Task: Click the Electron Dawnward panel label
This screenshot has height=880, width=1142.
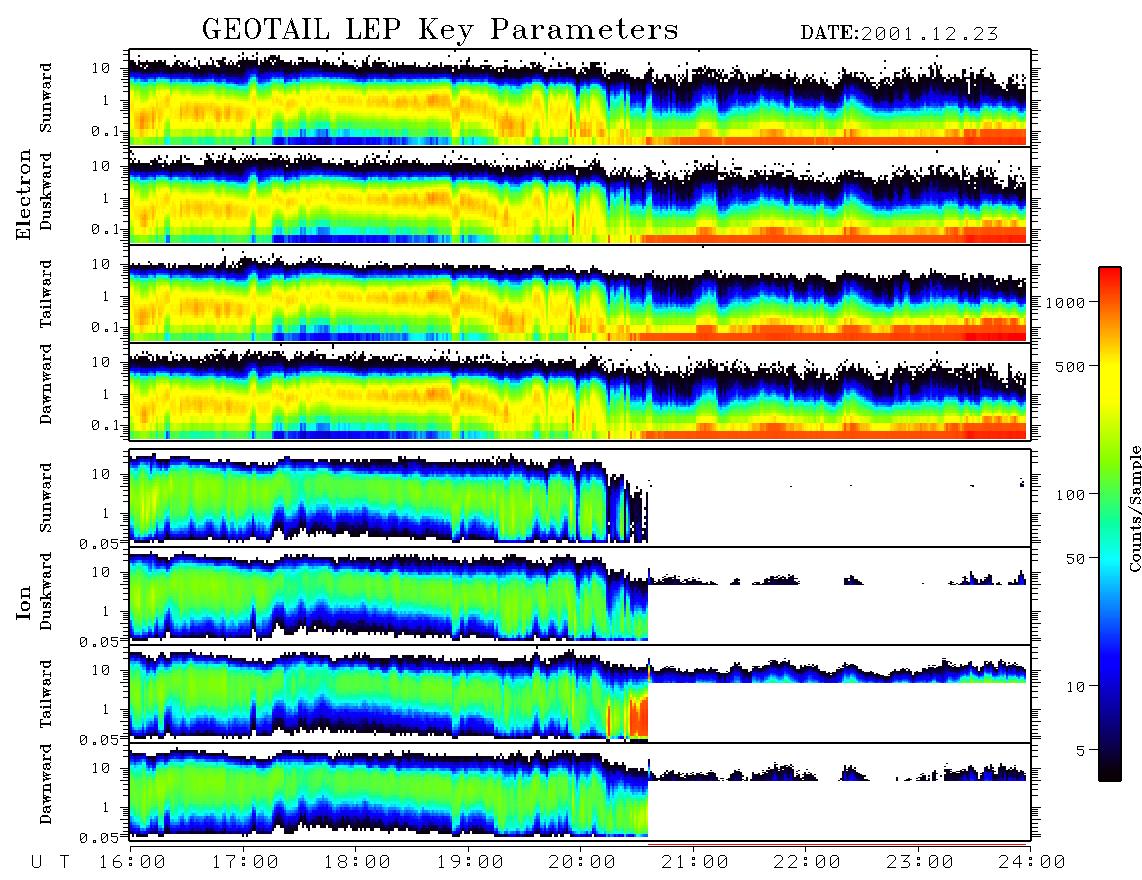Action: point(46,385)
